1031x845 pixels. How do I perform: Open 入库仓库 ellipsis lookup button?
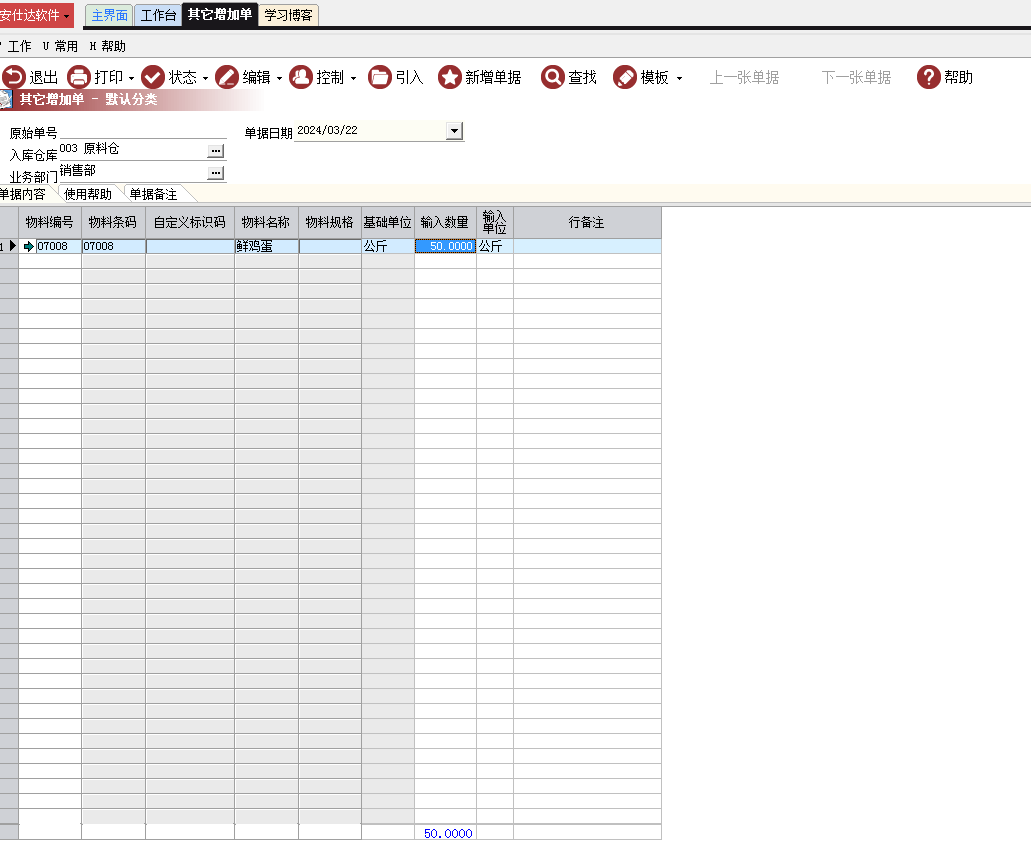[216, 151]
